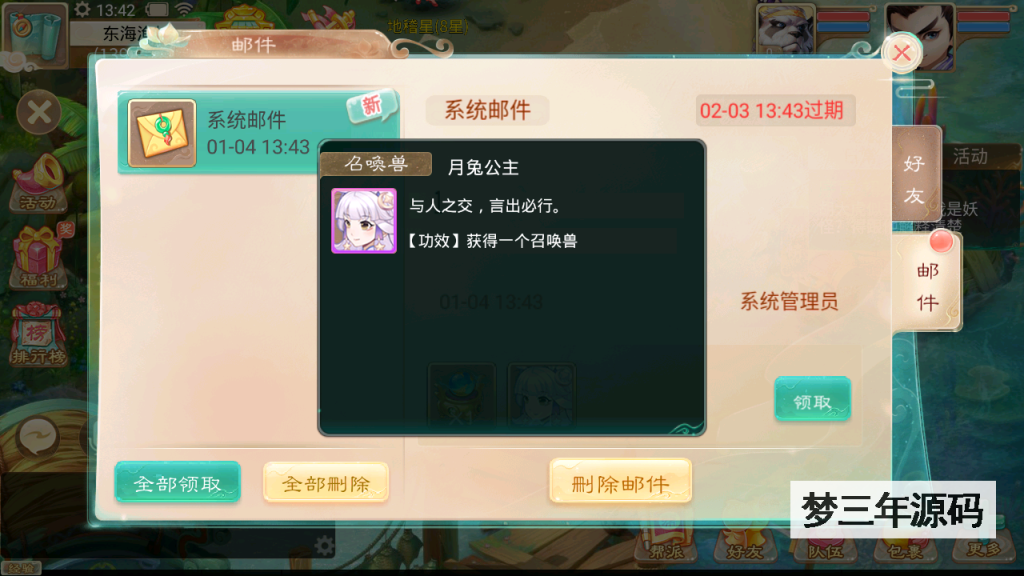Open the 活动 horn icon in the left sidebar
The width and height of the screenshot is (1024, 576).
coord(39,184)
